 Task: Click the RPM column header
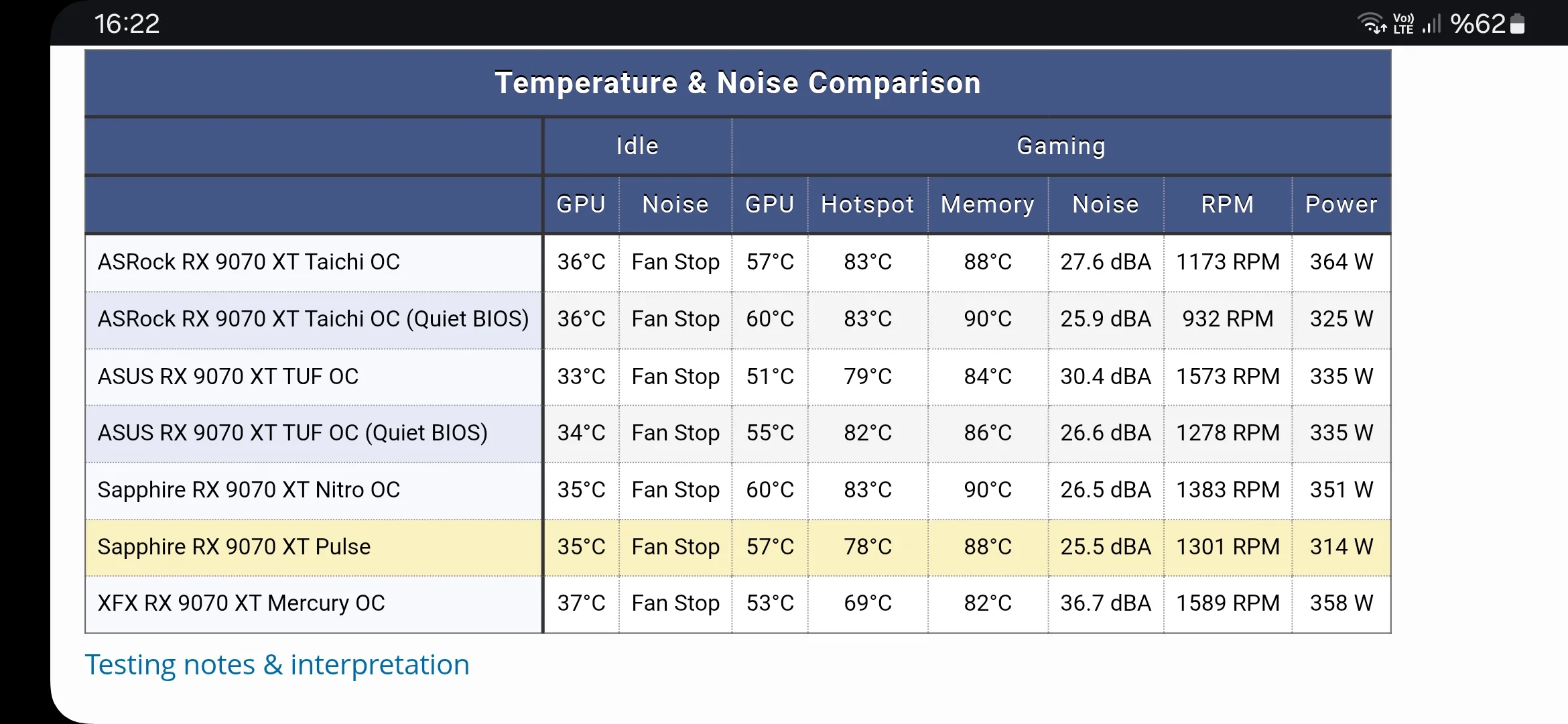pos(1227,204)
